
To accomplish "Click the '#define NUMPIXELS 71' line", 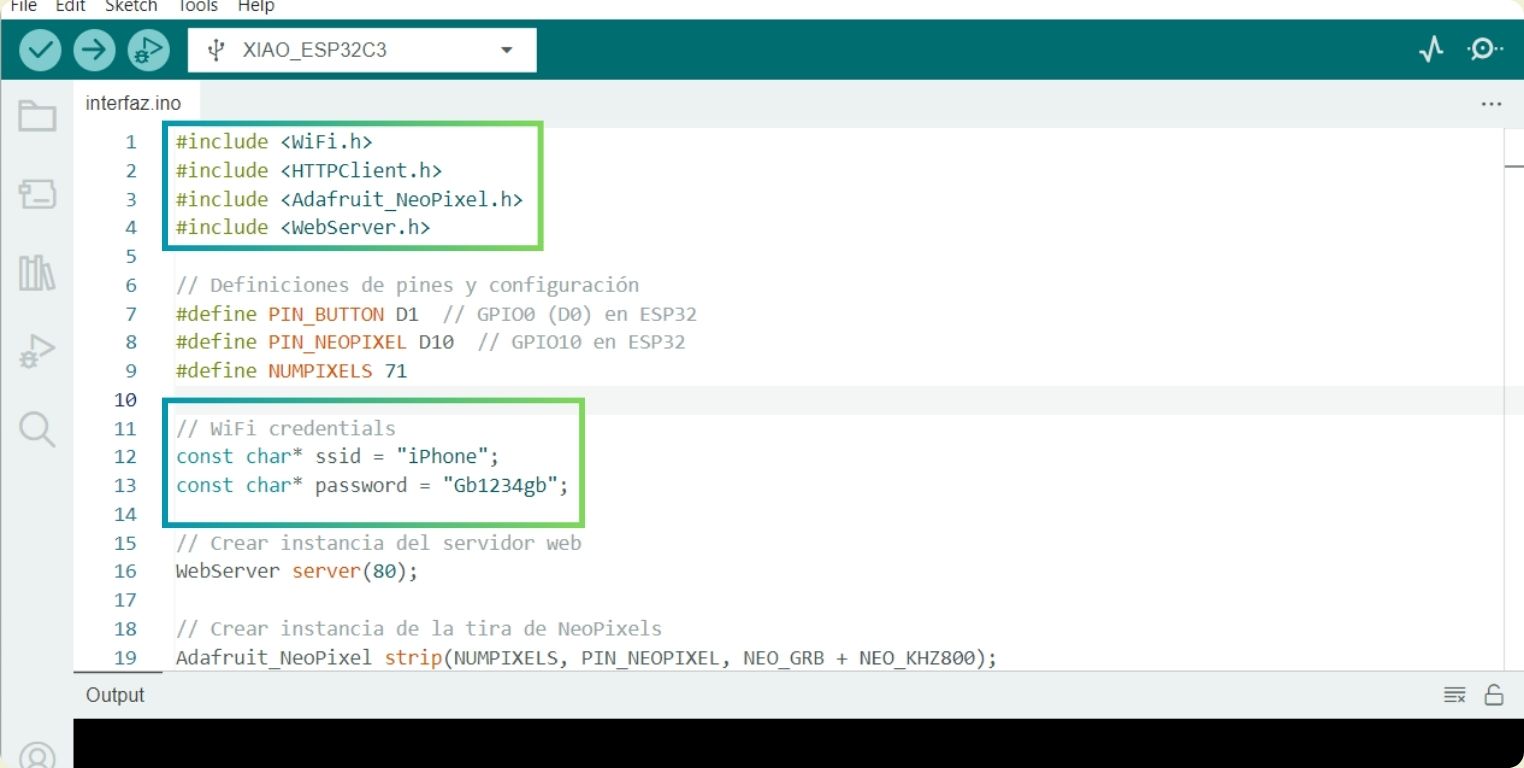I will [x=291, y=371].
